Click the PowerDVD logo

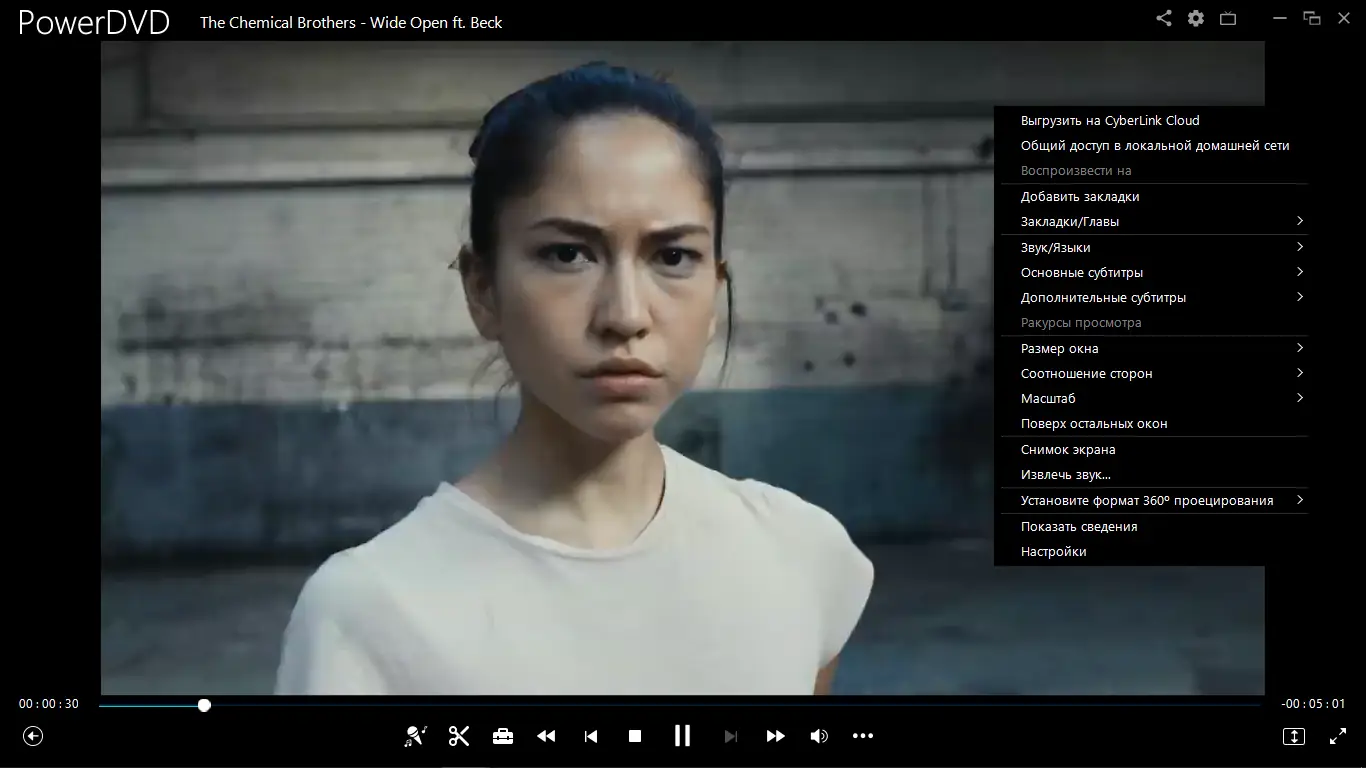[x=94, y=21]
